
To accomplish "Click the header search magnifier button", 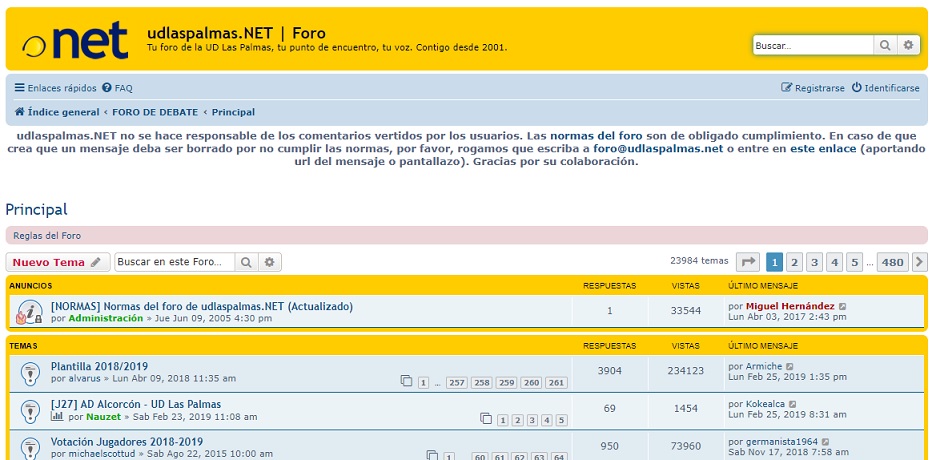I will 885,45.
